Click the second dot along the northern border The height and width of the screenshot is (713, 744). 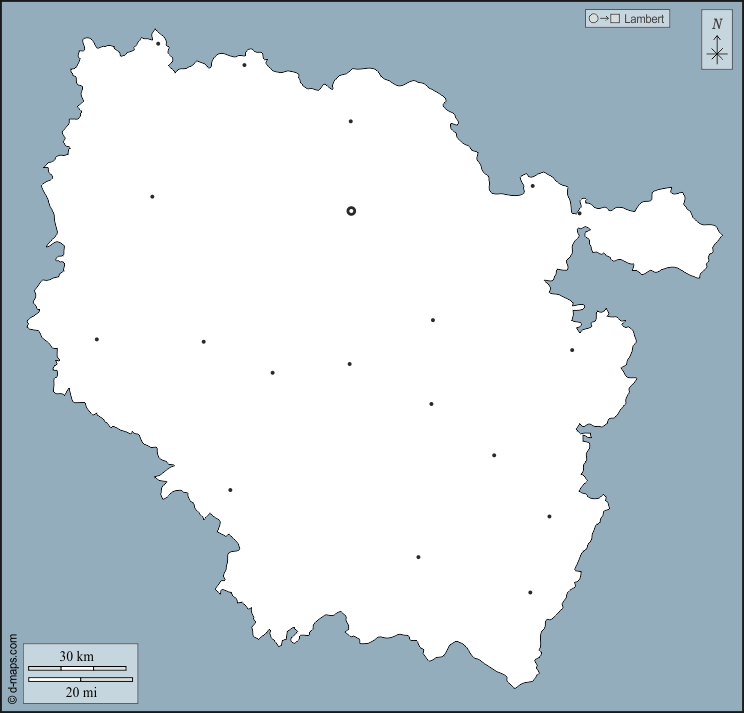tap(244, 65)
